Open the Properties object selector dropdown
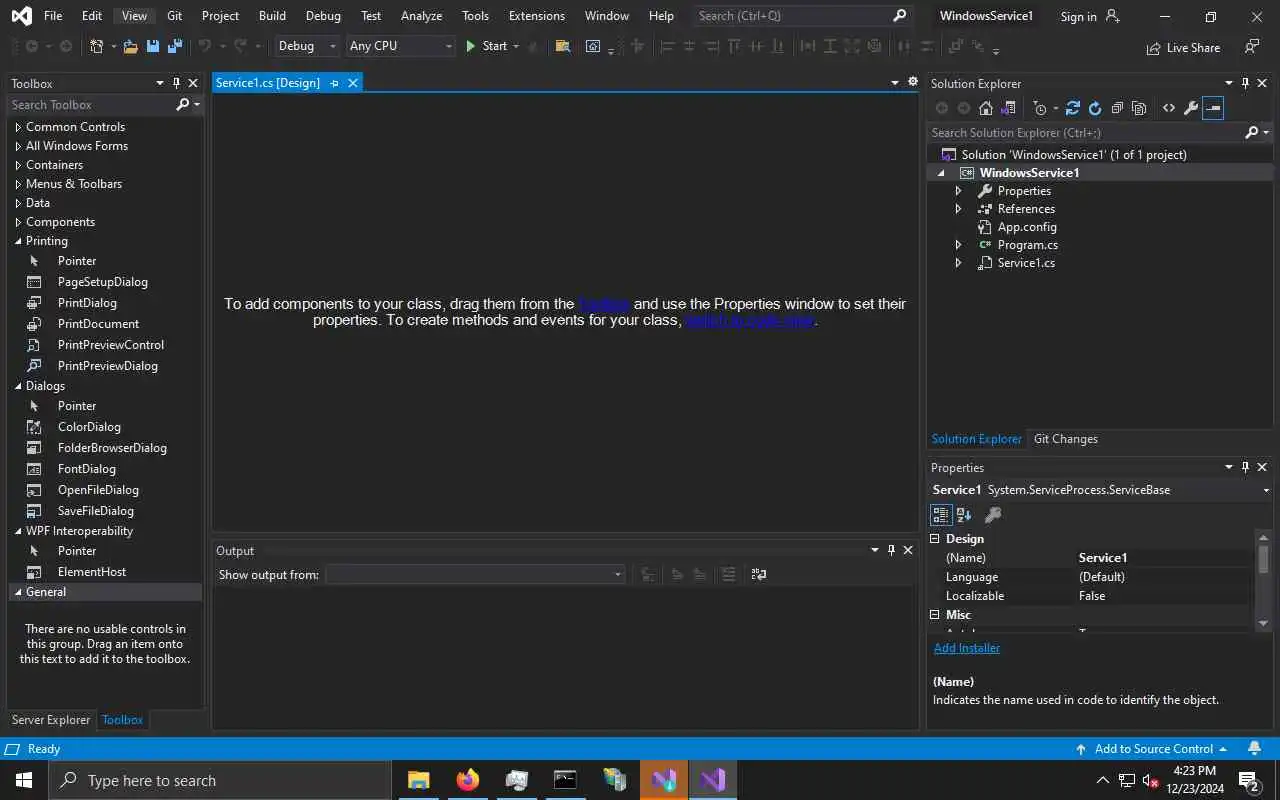Screen dimensions: 1280x800 tap(1266, 490)
